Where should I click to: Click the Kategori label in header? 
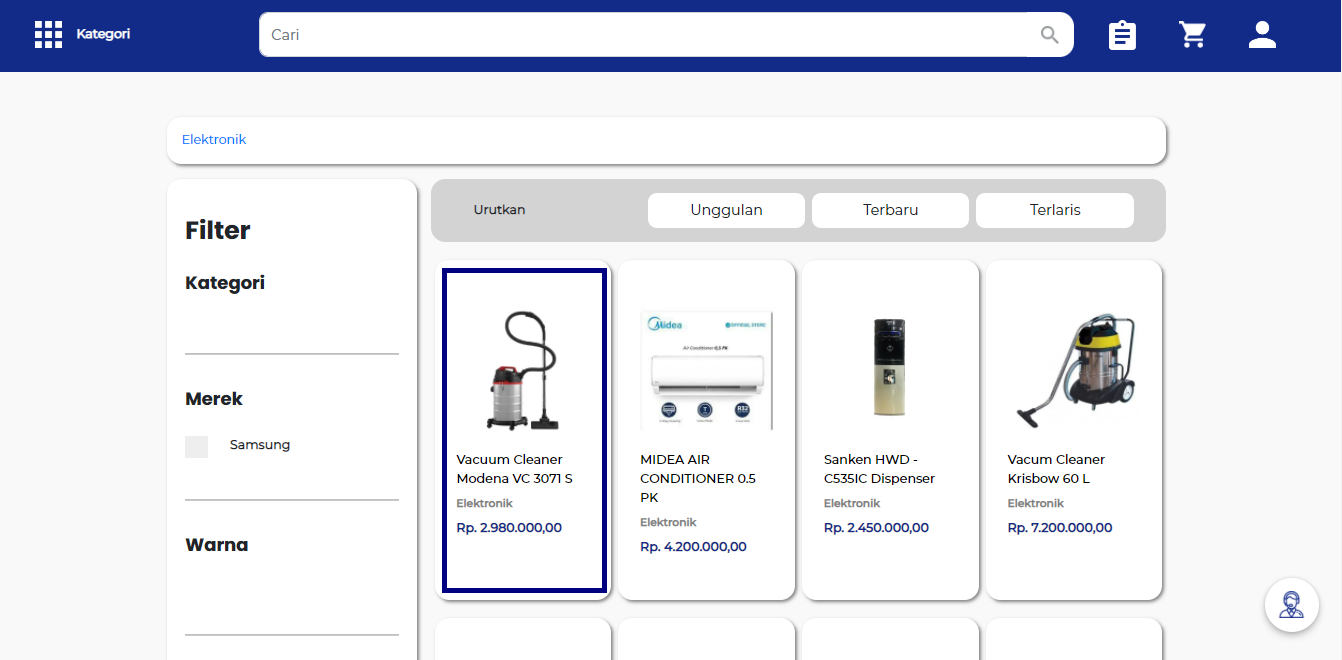pyautogui.click(x=103, y=34)
